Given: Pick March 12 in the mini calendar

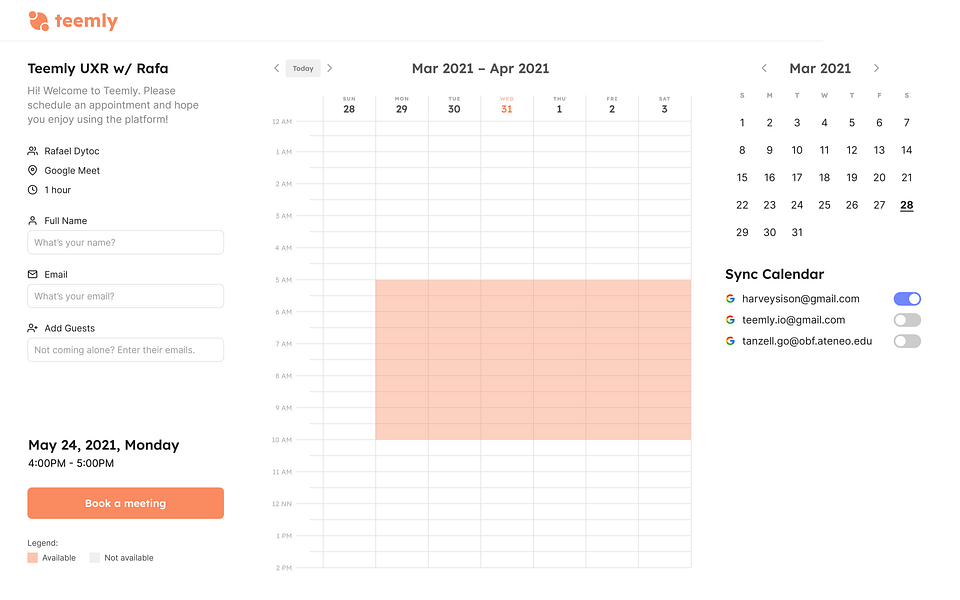Looking at the screenshot, I should (852, 150).
